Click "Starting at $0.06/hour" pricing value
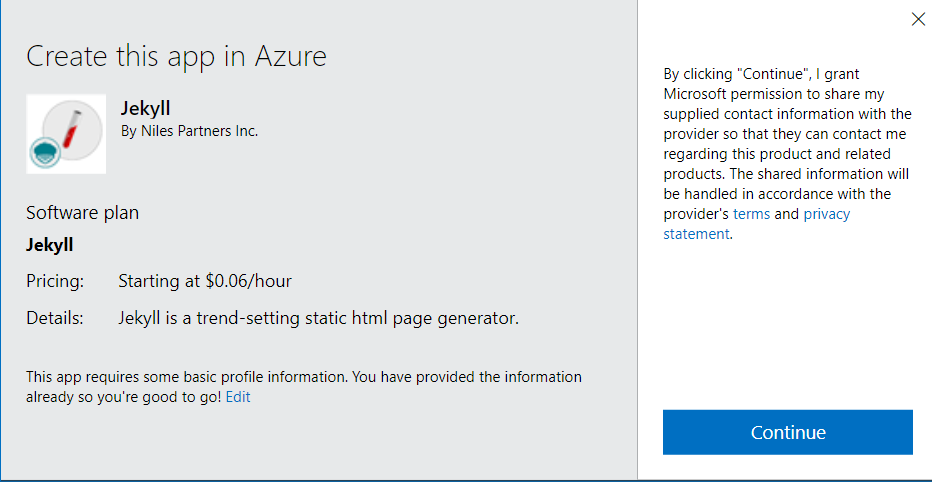932x482 pixels. pyautogui.click(x=205, y=281)
